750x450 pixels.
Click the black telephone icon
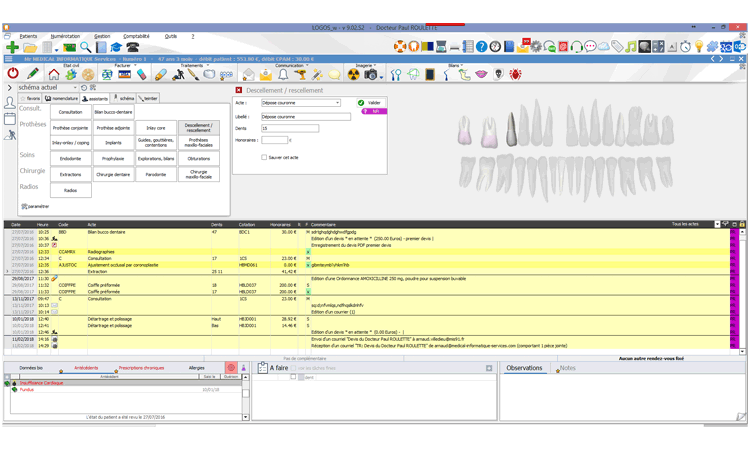pyautogui.click(x=132, y=47)
